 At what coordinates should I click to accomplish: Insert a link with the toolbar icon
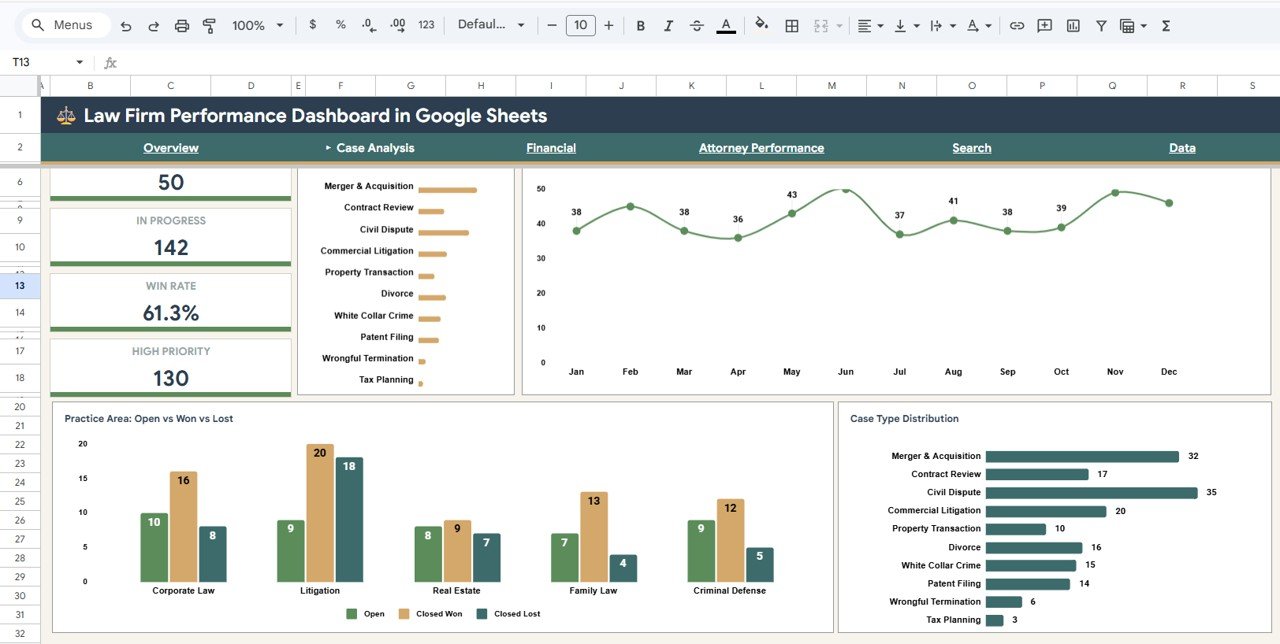[x=1017, y=25]
